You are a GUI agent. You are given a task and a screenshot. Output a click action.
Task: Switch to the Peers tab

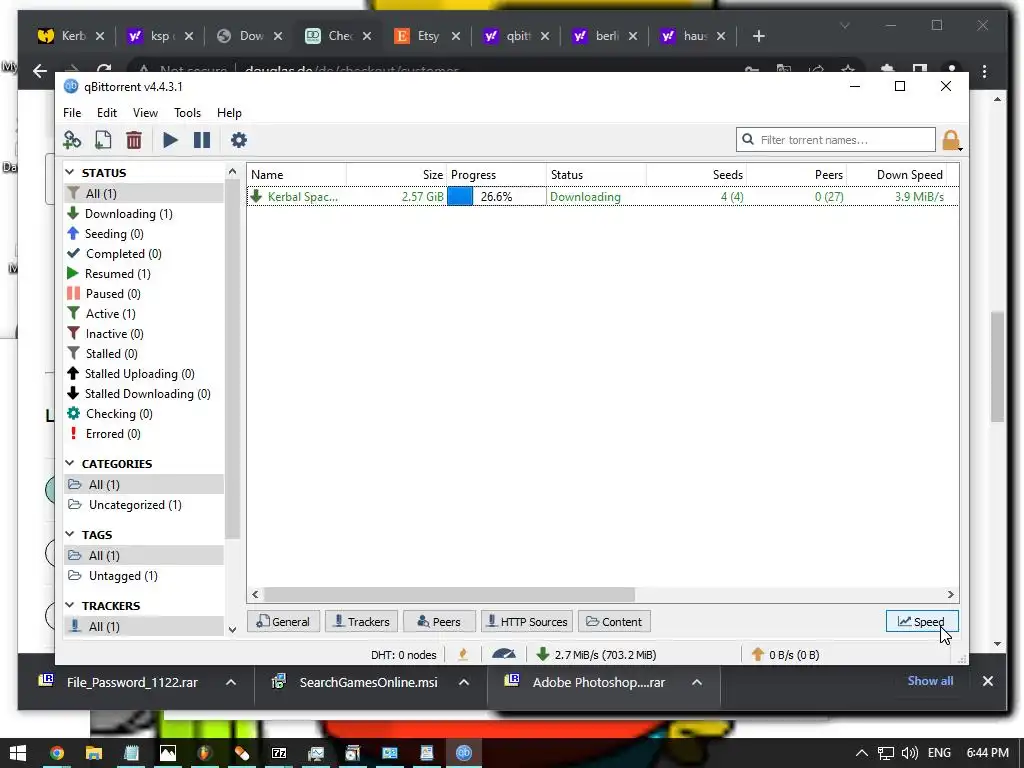[439, 621]
